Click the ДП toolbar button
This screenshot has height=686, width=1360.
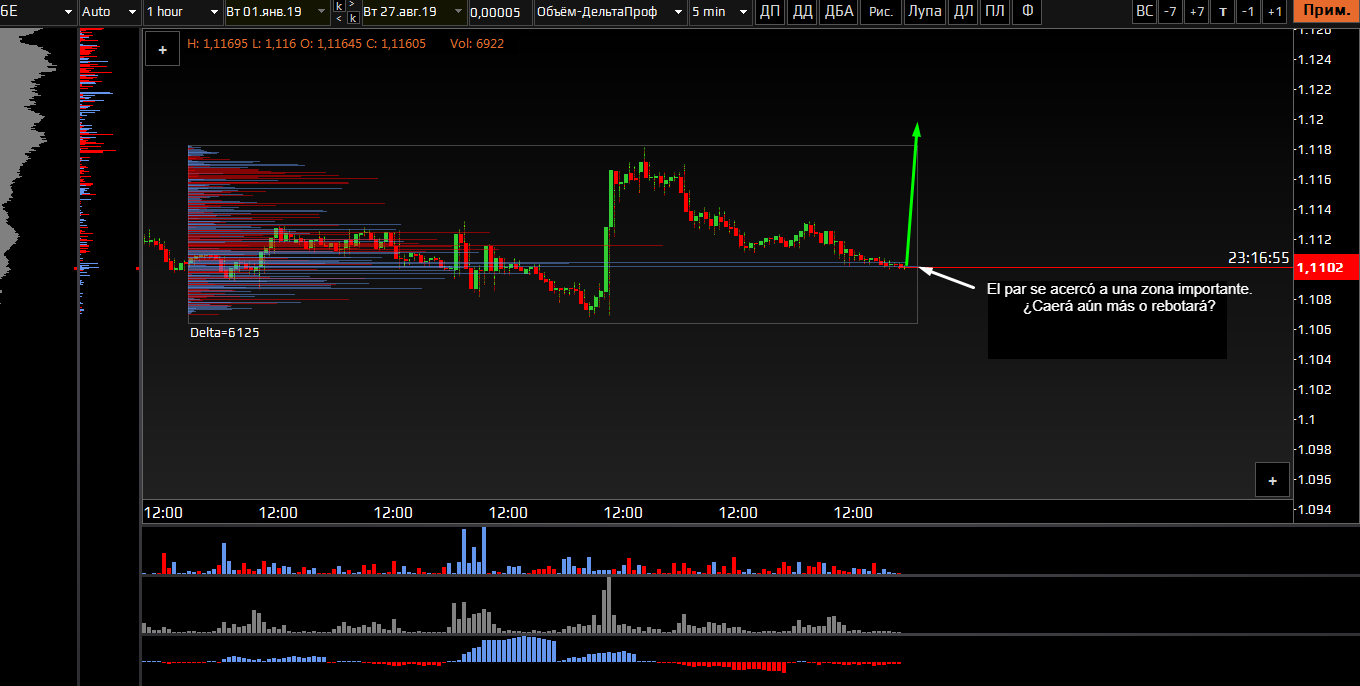coord(769,12)
